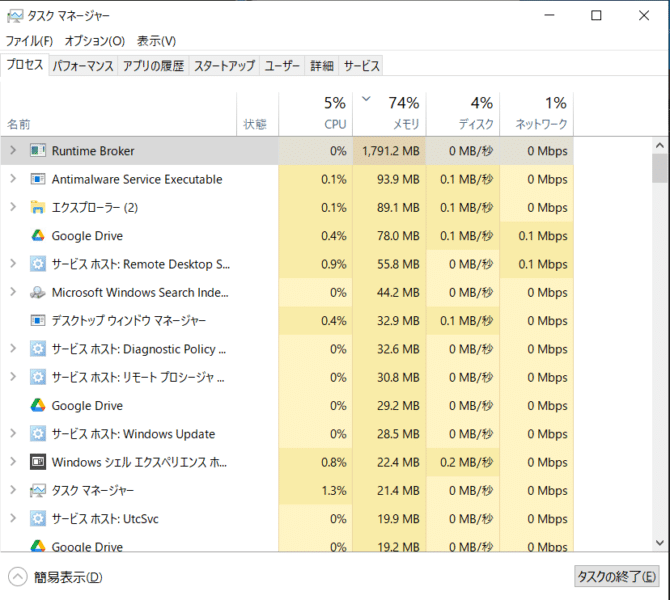
Task: Expand サービス ホスト: Diagnostic Policy row
Action: [13, 348]
